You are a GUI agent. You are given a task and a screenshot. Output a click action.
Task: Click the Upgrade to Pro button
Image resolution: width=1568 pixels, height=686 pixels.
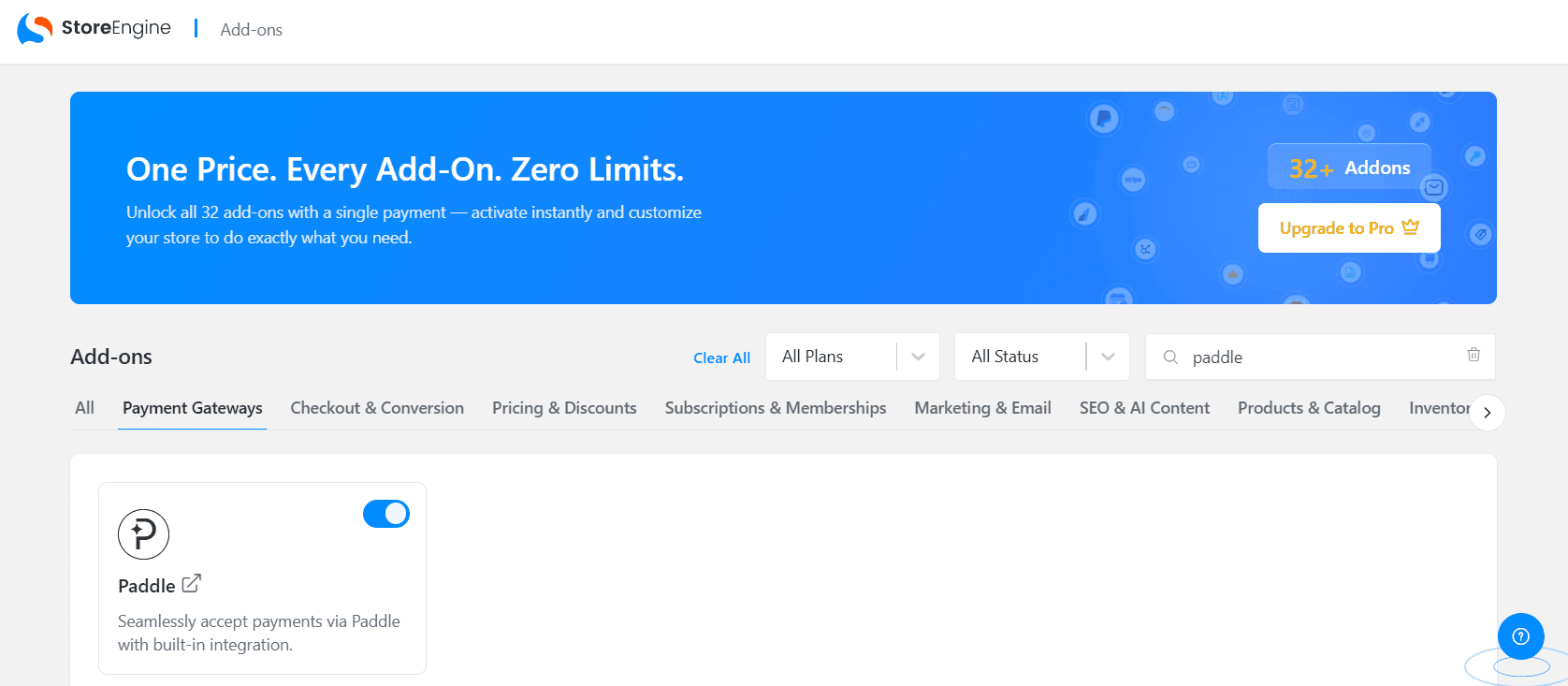(1349, 228)
